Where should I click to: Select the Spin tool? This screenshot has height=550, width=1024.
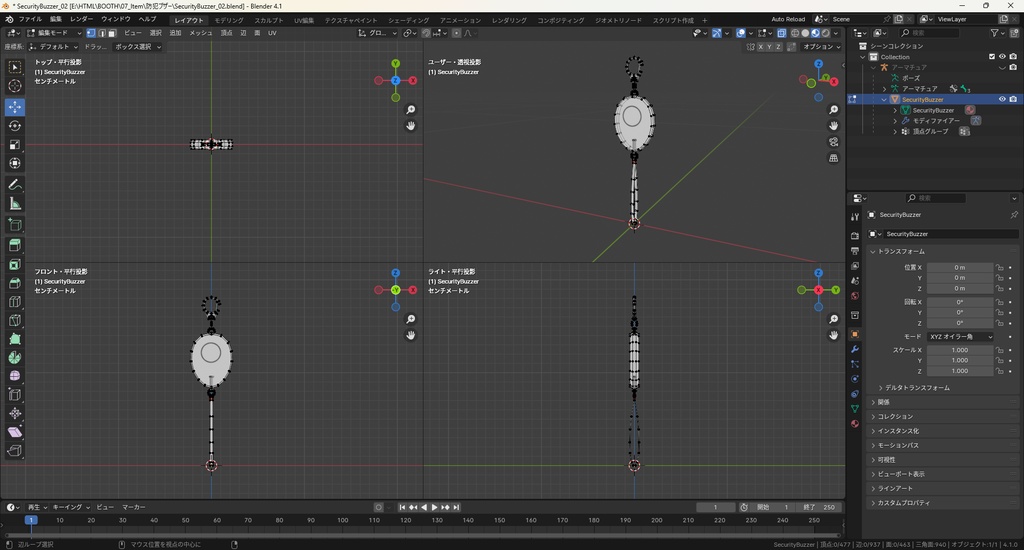[x=14, y=357]
